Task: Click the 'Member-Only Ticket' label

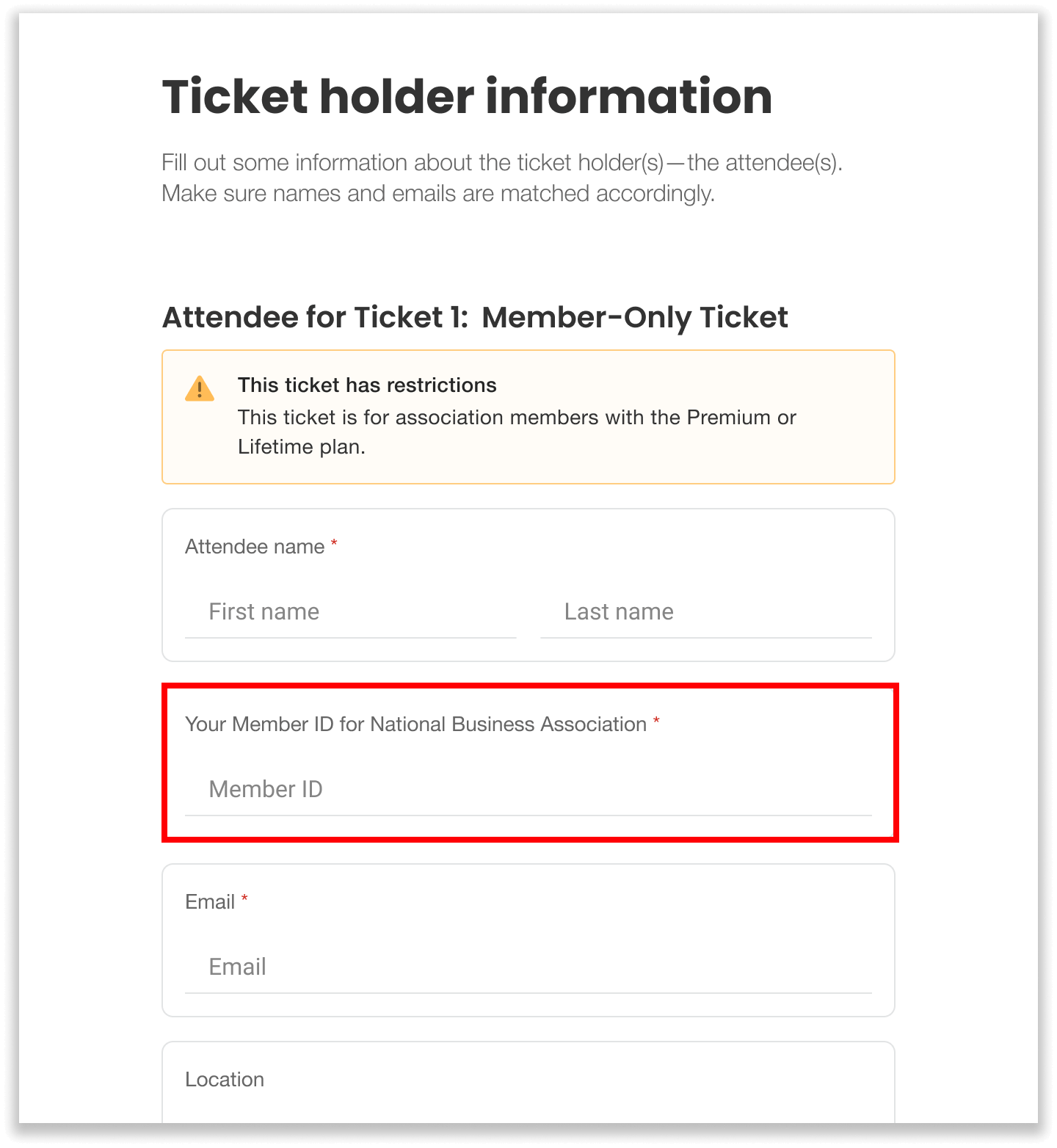Action: 636,318
